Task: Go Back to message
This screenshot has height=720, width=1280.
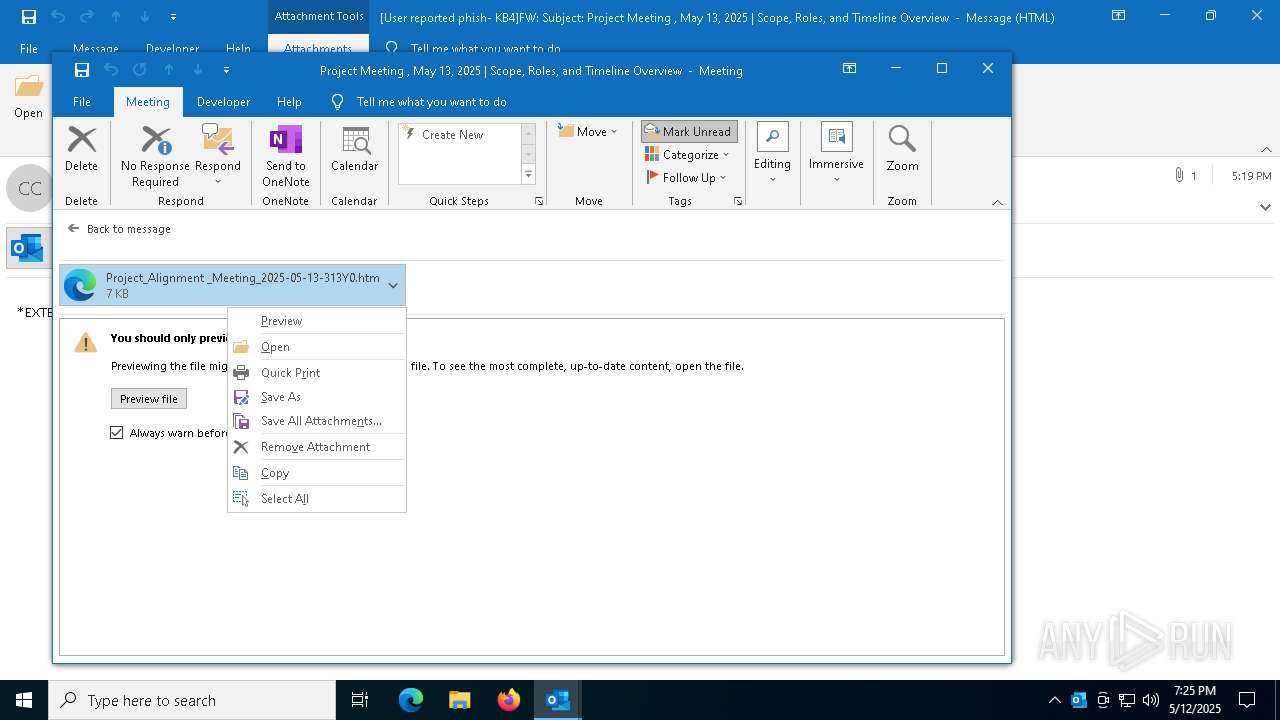Action: point(119,229)
